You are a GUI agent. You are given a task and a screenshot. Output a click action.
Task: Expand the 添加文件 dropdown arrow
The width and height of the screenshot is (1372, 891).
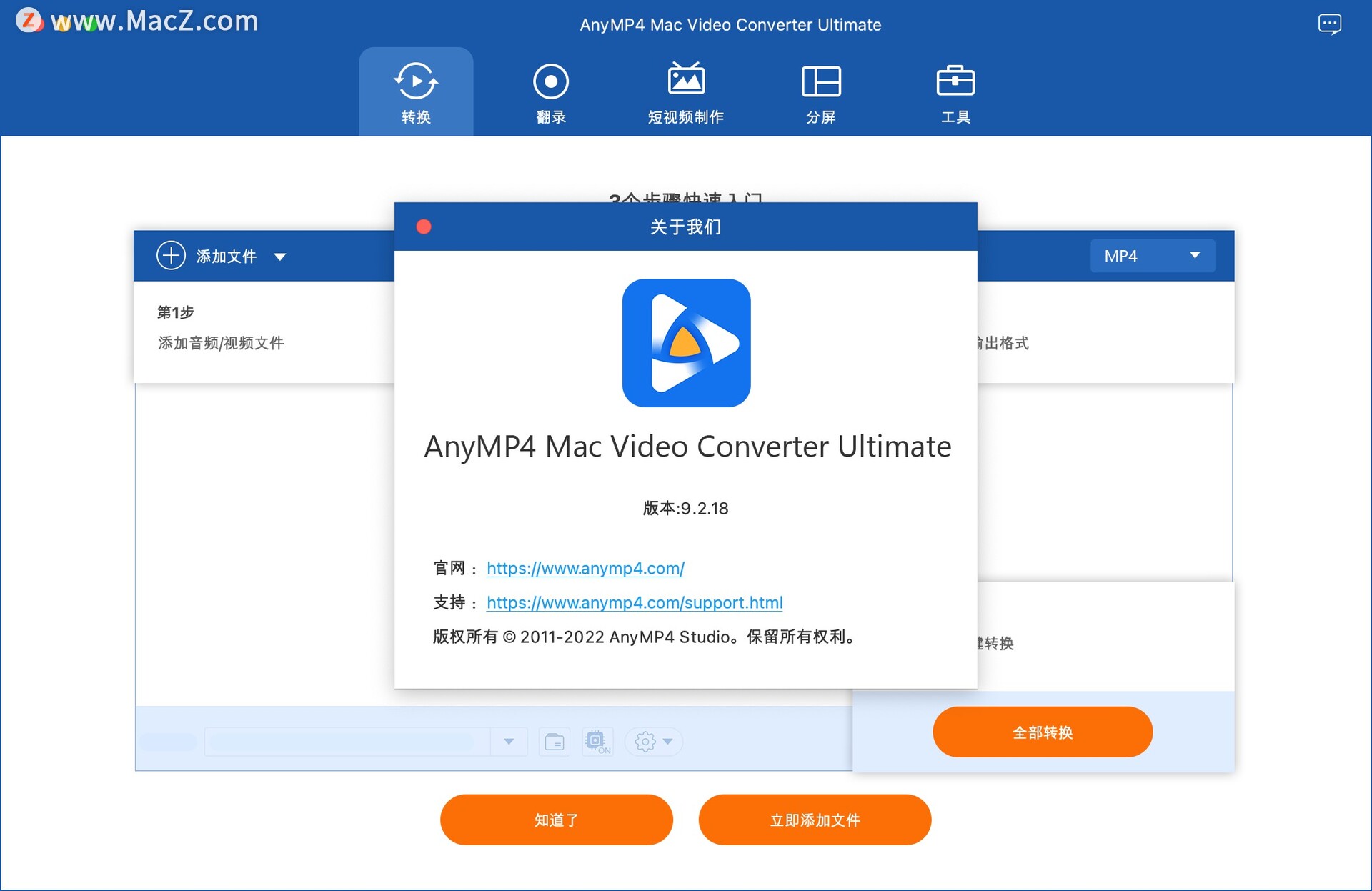280,257
